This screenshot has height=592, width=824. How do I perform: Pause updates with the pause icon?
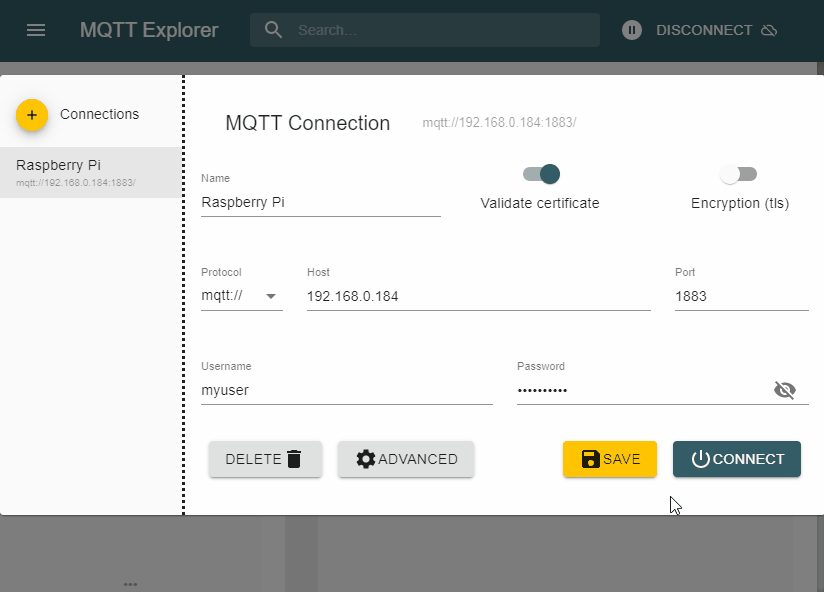[x=632, y=30]
